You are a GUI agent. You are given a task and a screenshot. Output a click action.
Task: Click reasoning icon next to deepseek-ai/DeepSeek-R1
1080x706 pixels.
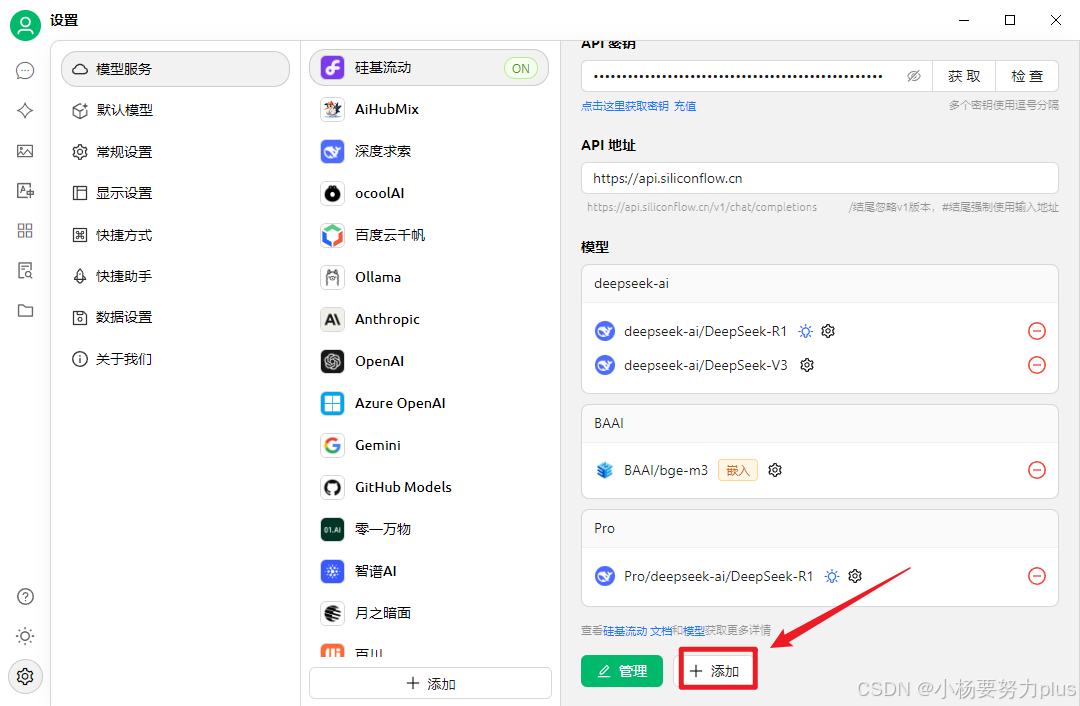(805, 331)
